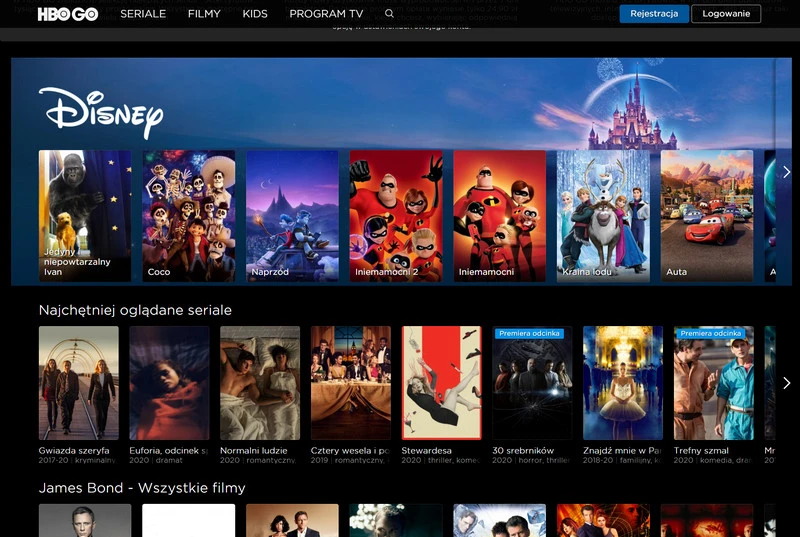Screen dimensions: 800x537
Task: Open the Kraina lodu poster
Action: click(603, 215)
